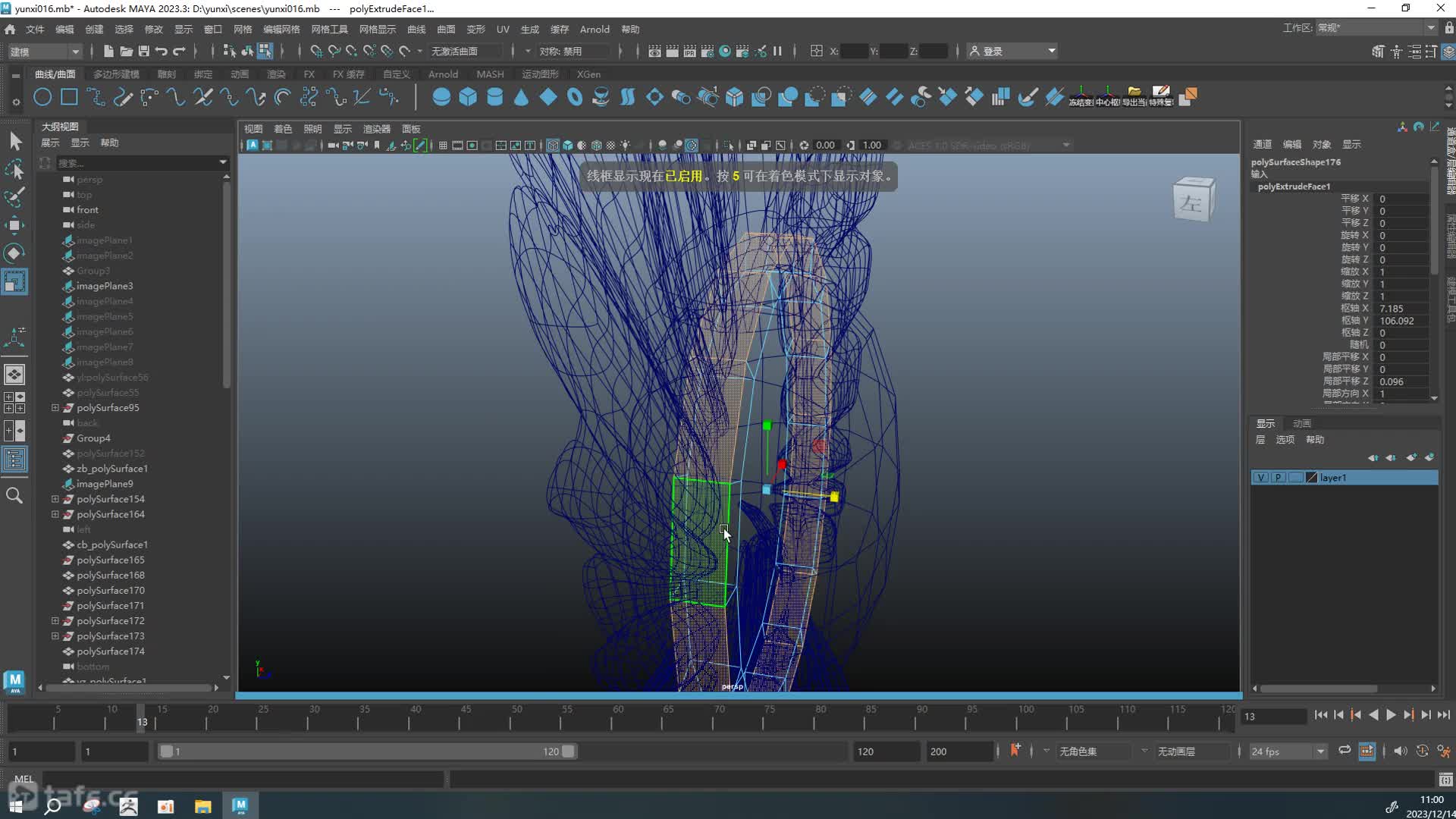The width and height of the screenshot is (1456, 819).
Task: Click the Windows Start button
Action: click(x=16, y=805)
